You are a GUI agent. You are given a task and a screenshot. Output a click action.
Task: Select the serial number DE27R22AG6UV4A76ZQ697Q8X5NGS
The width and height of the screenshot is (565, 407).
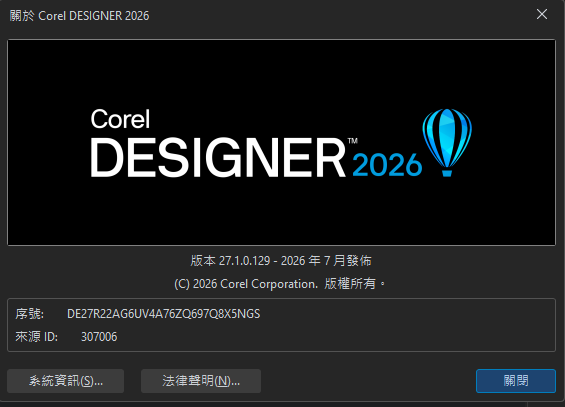tap(164, 314)
